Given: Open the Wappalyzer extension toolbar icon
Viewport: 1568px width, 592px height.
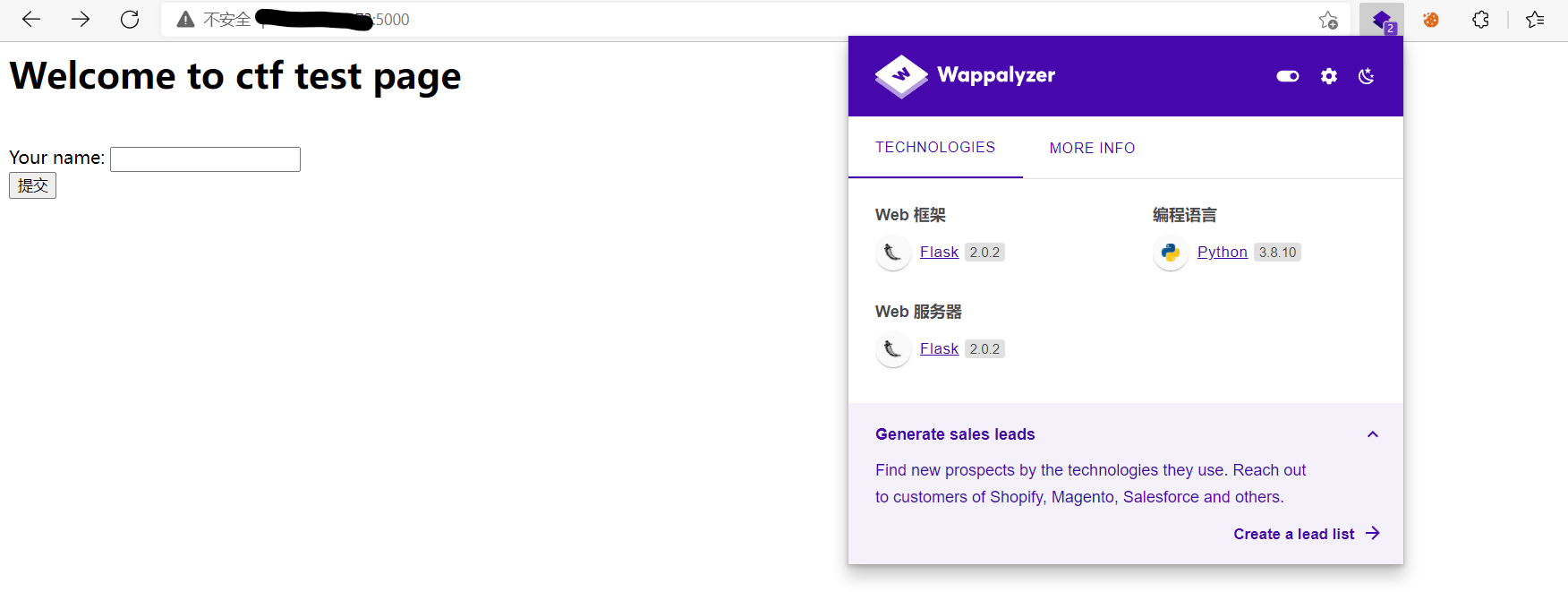Looking at the screenshot, I should pos(1382,20).
